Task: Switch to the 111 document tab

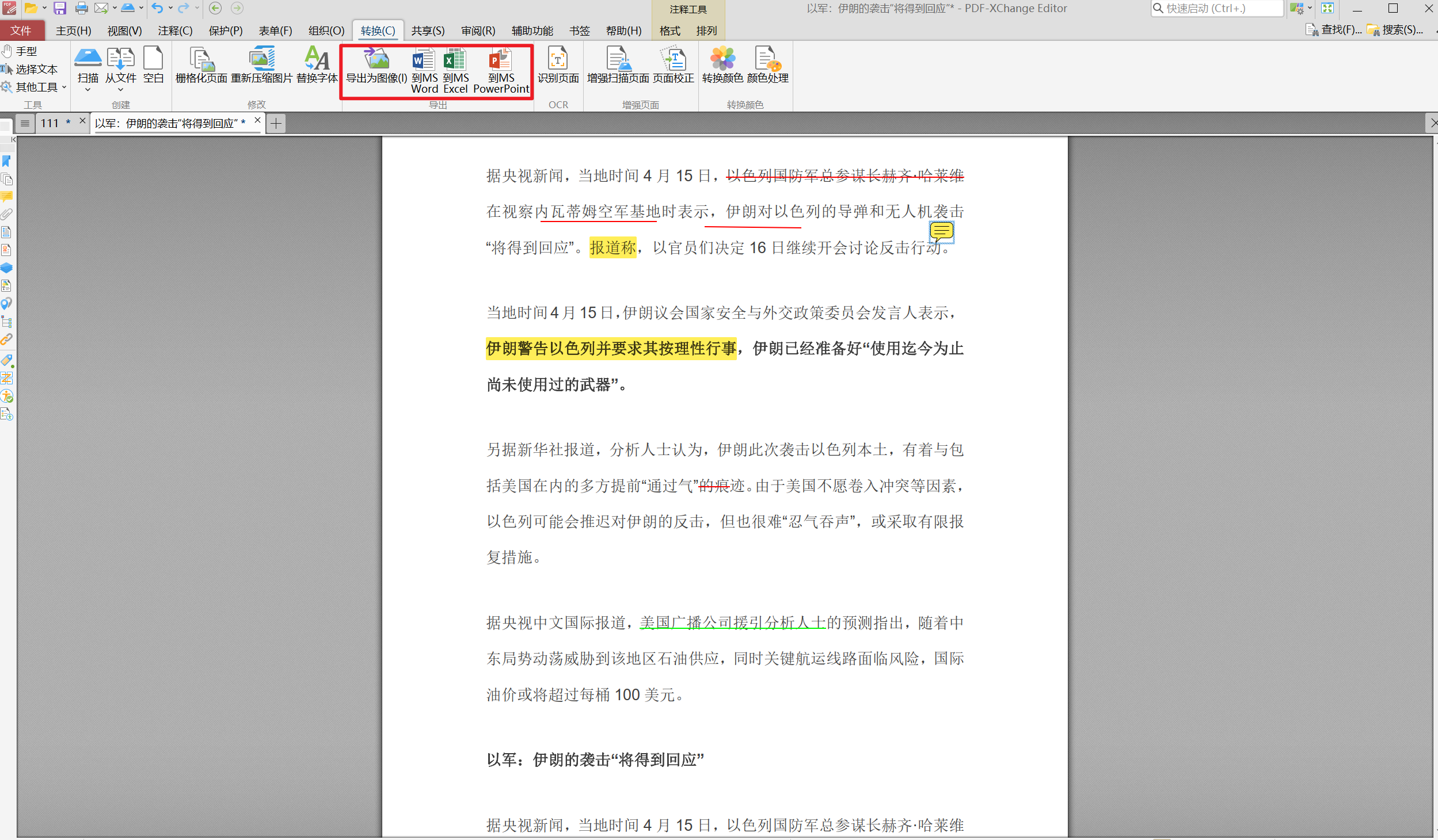Action: (55, 123)
